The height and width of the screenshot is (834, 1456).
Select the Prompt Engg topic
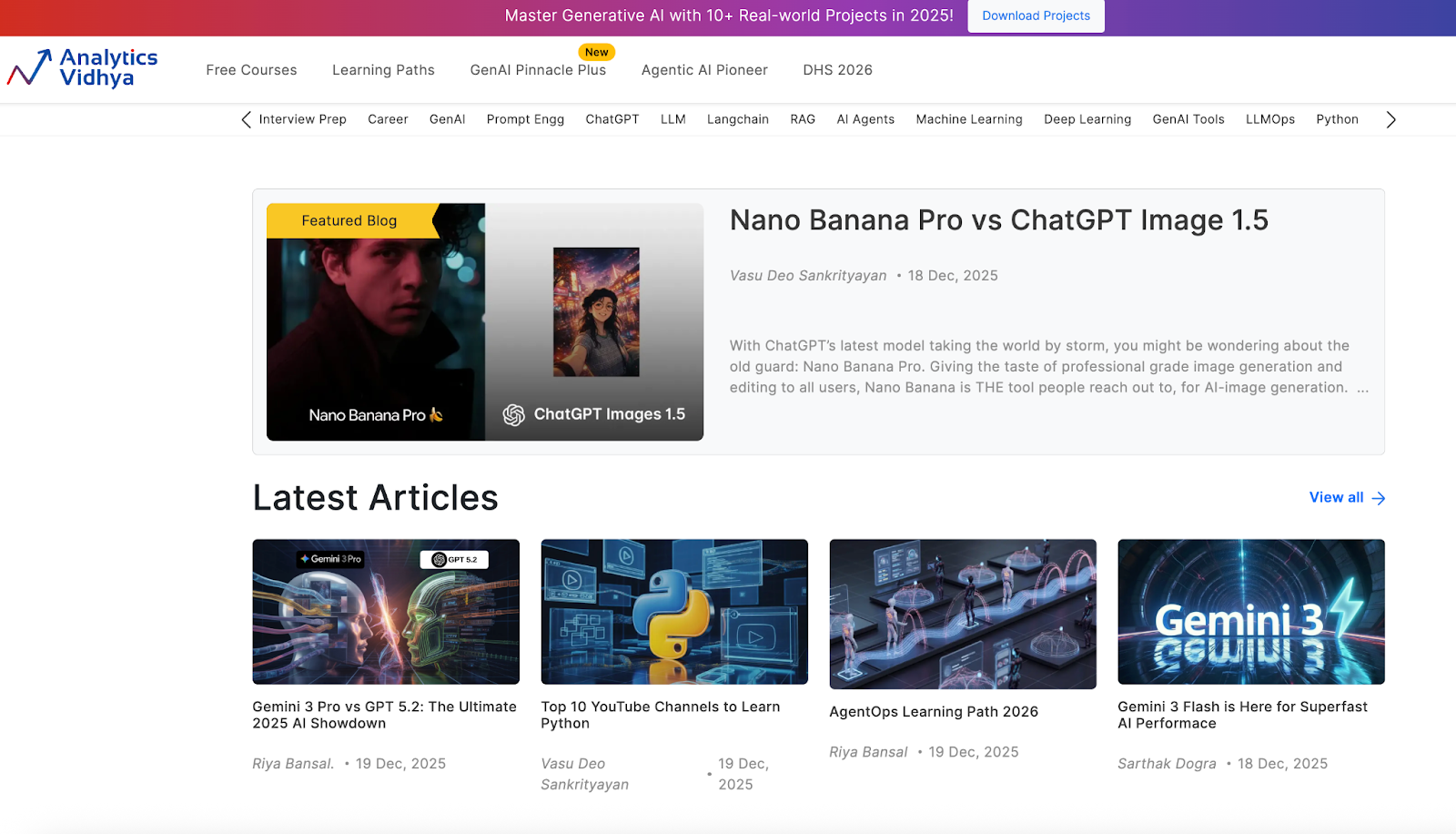click(x=525, y=119)
